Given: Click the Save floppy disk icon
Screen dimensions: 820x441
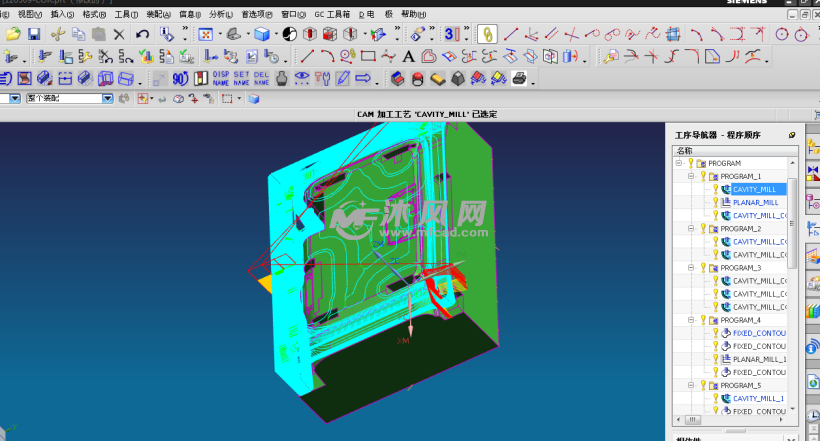Looking at the screenshot, I should [x=34, y=35].
